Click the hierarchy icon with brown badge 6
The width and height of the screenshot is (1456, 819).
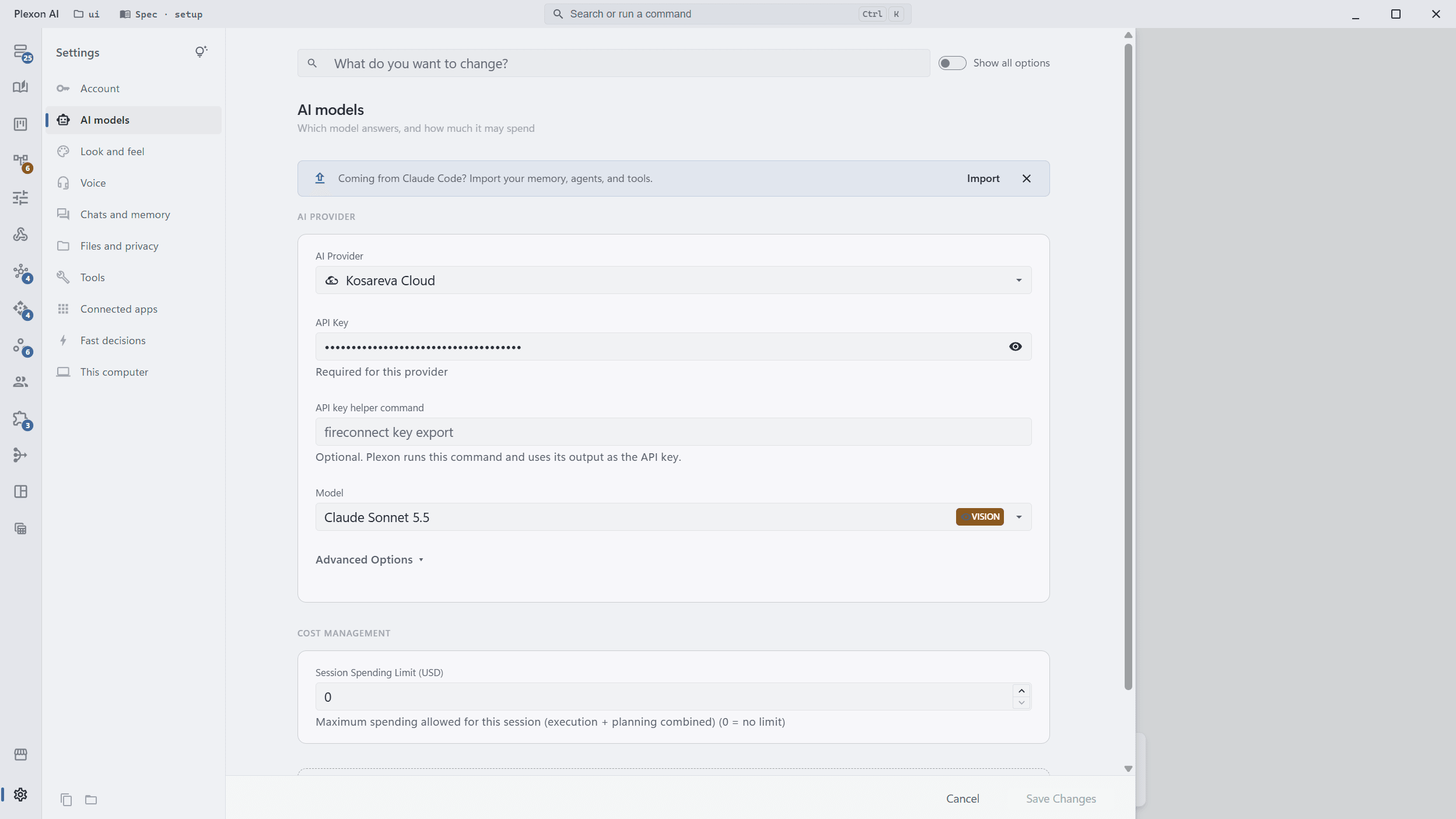tap(21, 162)
